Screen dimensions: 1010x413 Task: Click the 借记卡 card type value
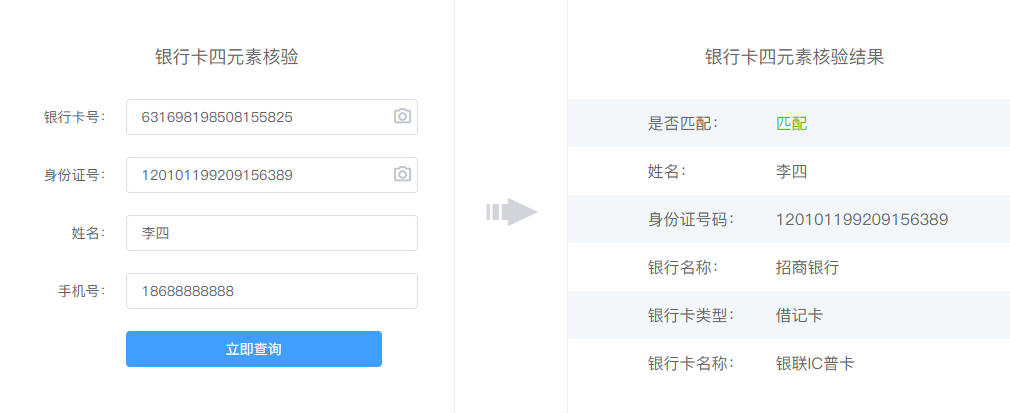pos(799,316)
